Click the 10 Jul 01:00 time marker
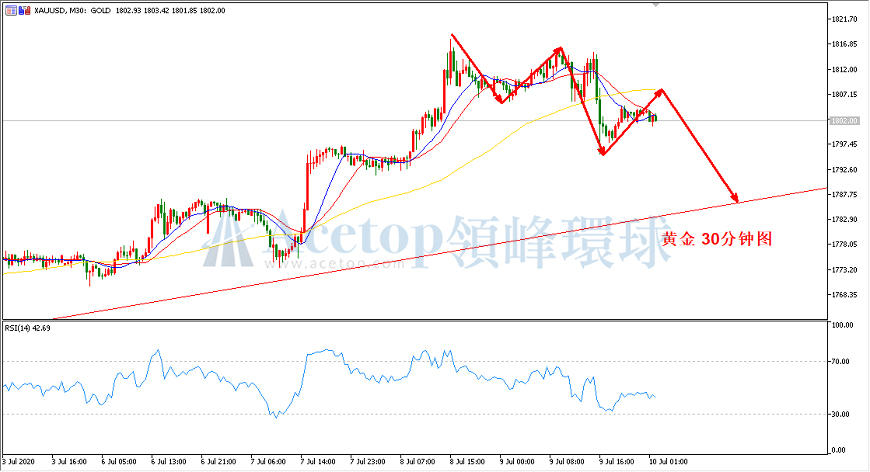This screenshot has width=870, height=472. (669, 461)
